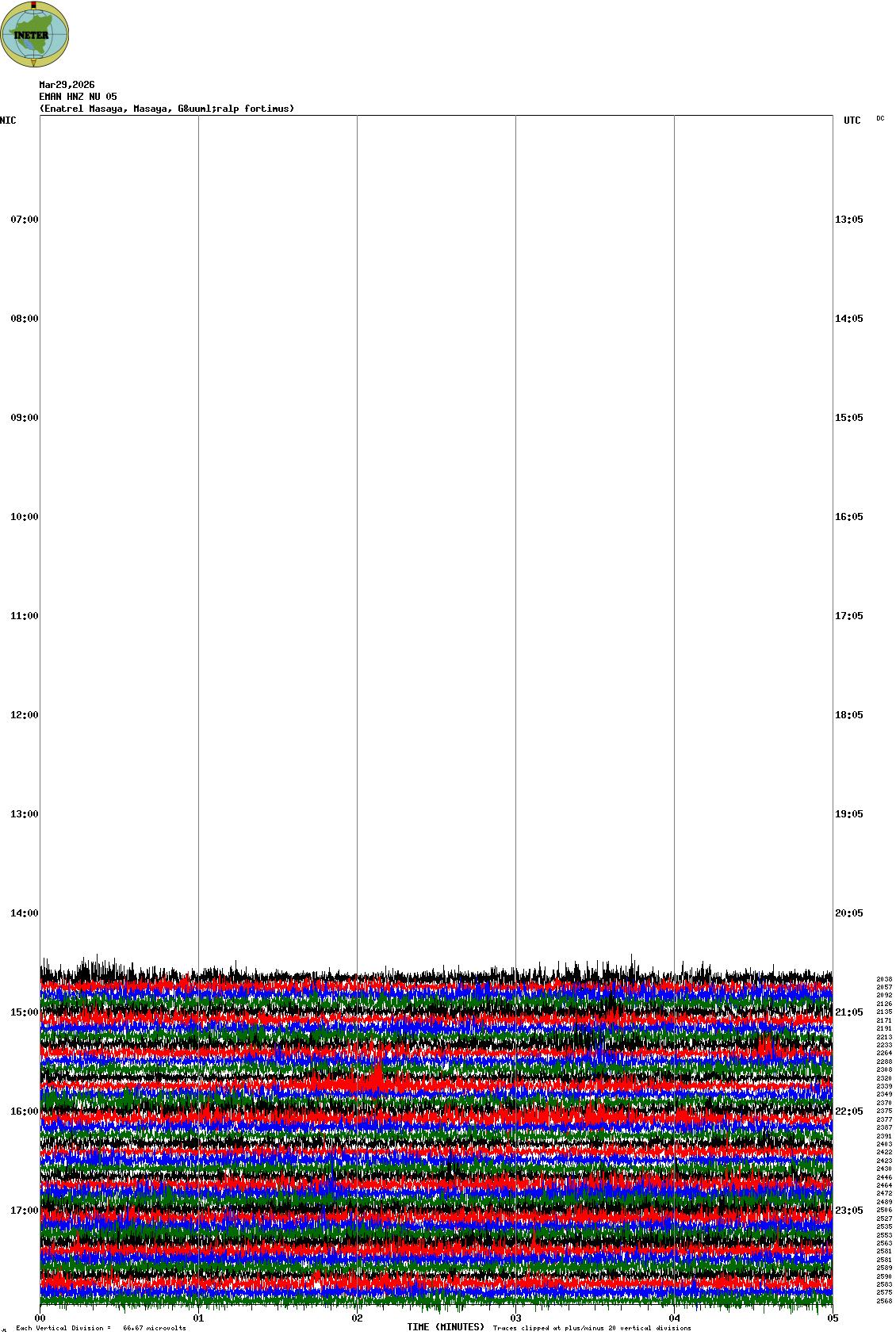This screenshot has height=1339, width=896.
Task: Select the 21:05 UTC time label
Action: [848, 1012]
